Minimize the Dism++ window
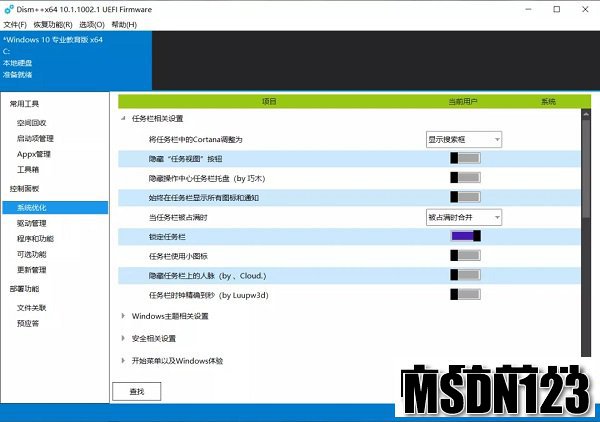The width and height of the screenshot is (600, 422). click(528, 10)
